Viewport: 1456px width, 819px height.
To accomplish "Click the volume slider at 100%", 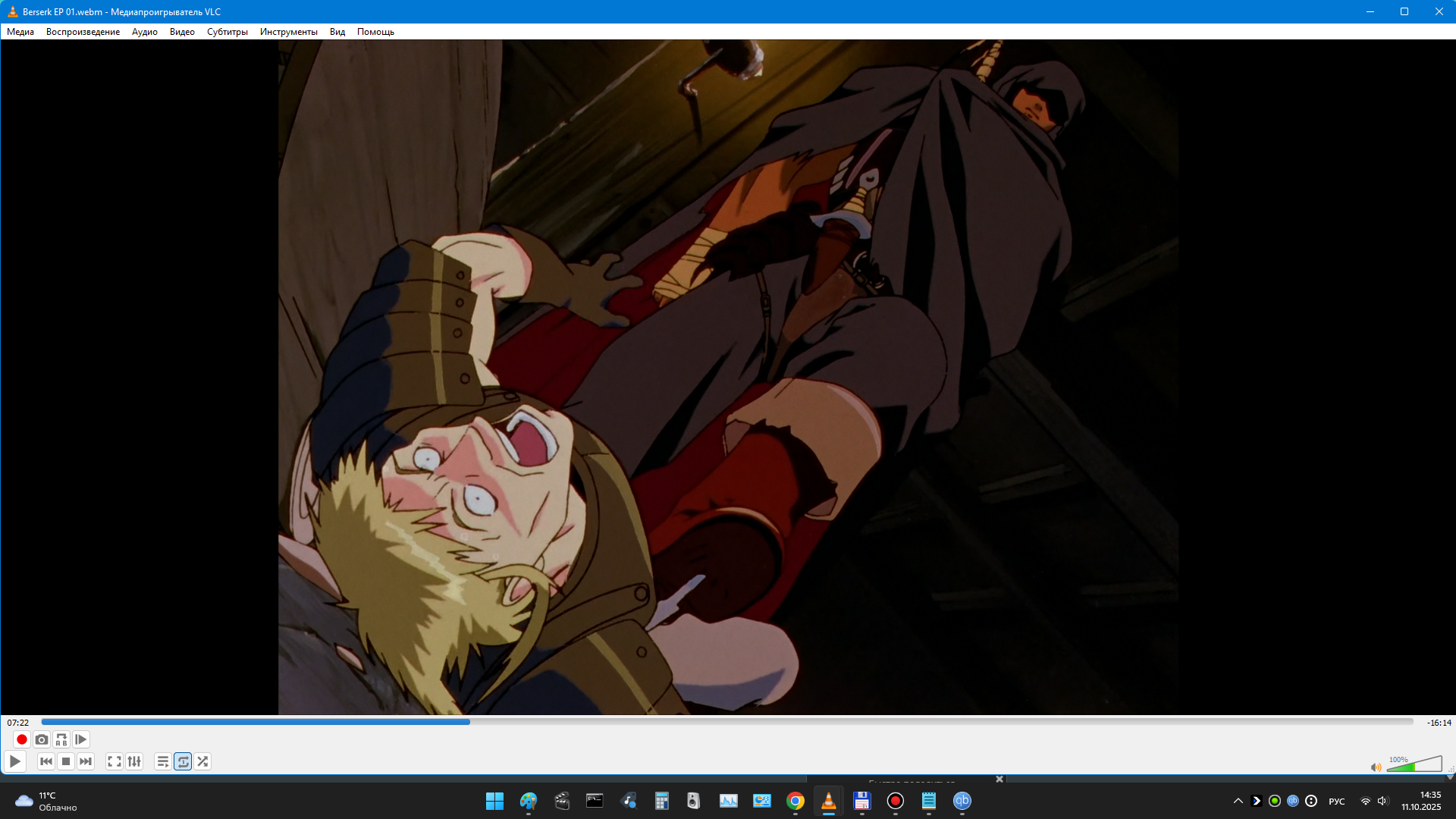I will click(x=1415, y=766).
